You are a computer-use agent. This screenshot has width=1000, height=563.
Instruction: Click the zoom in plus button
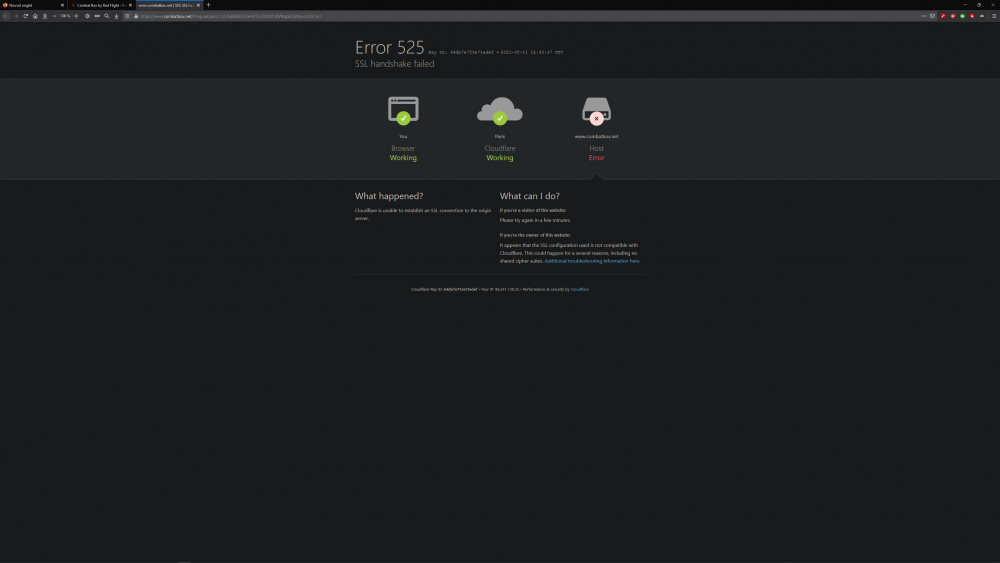click(x=76, y=16)
